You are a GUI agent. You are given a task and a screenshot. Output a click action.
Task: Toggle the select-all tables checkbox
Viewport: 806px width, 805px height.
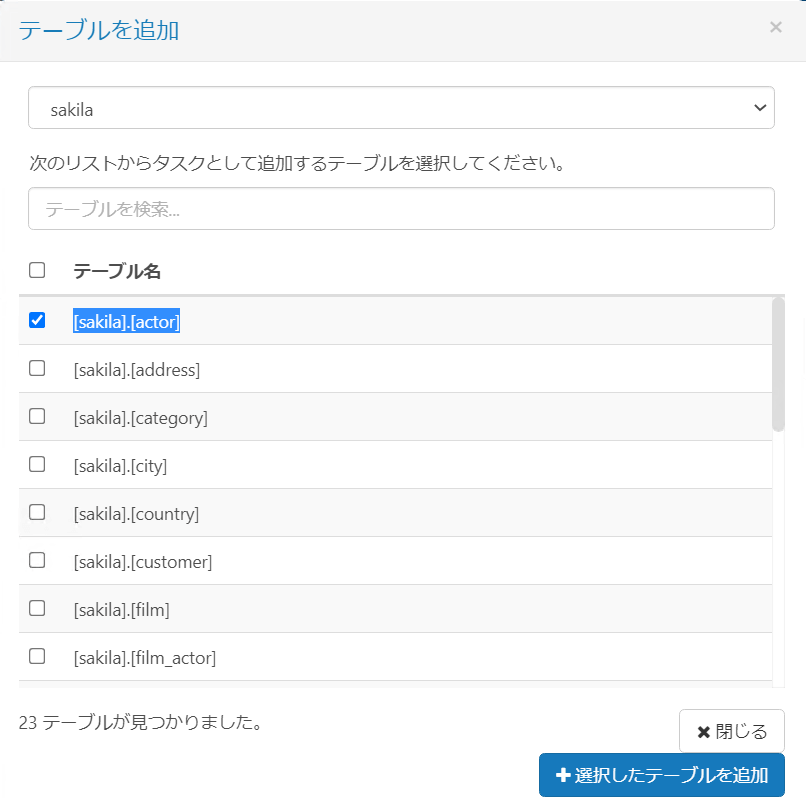pos(37,270)
